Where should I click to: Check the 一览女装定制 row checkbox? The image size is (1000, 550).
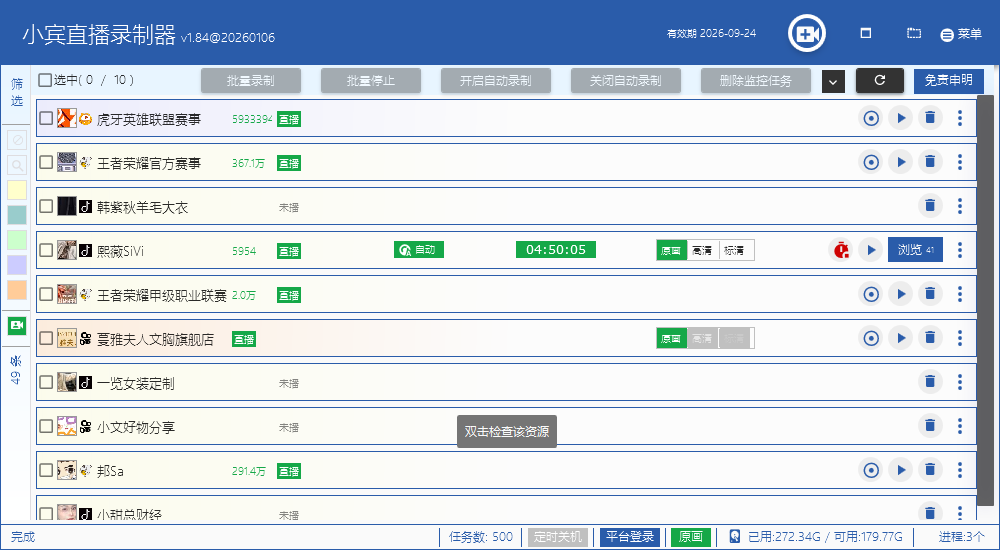[46, 382]
